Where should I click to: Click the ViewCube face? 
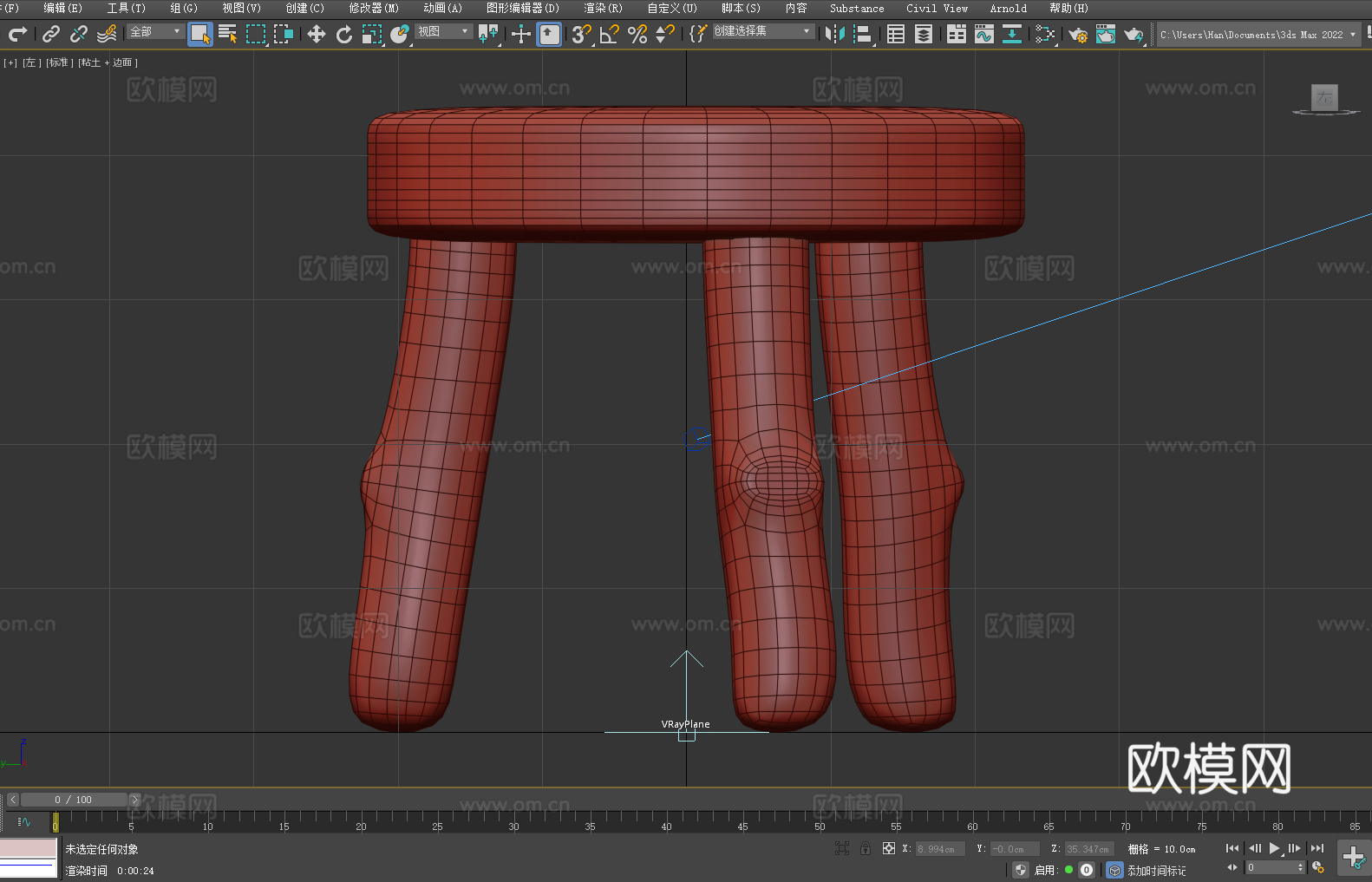click(1324, 97)
